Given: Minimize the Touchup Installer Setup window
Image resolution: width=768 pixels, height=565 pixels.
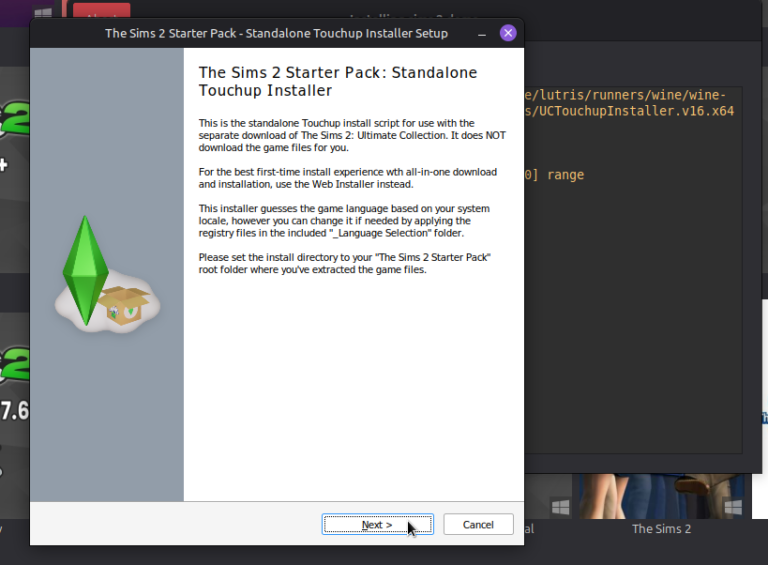Looking at the screenshot, I should click(x=481, y=33).
